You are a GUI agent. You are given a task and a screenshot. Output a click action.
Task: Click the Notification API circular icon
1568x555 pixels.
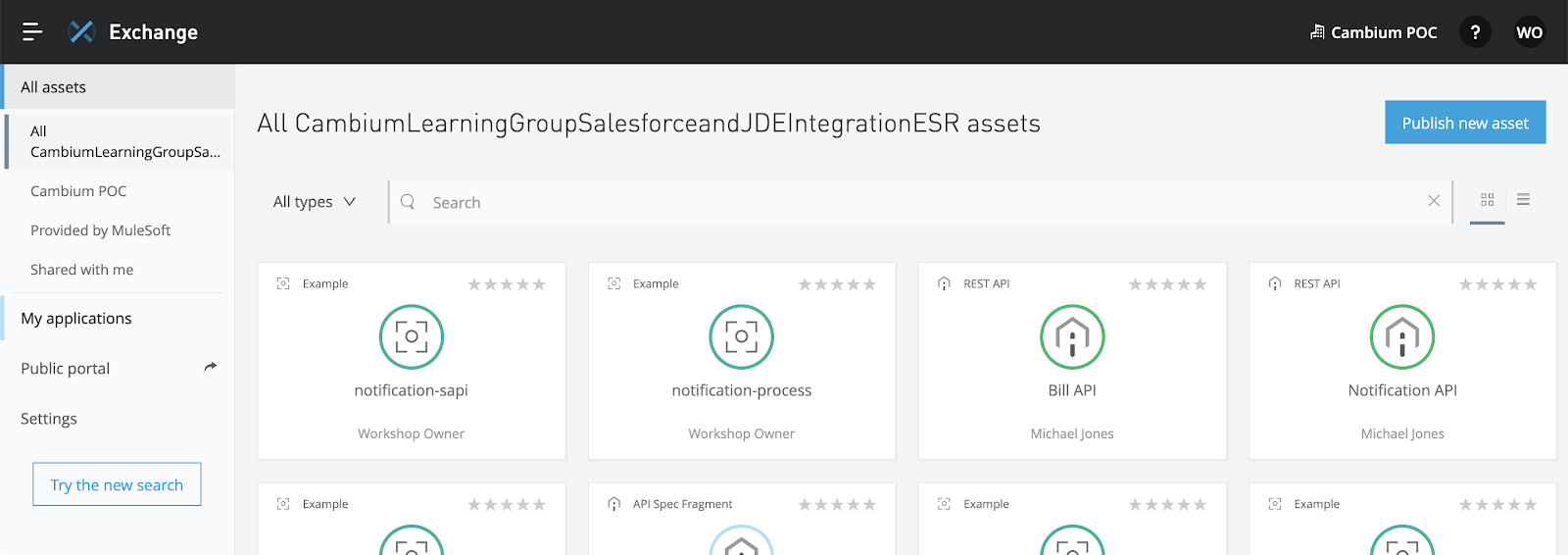pos(1402,336)
